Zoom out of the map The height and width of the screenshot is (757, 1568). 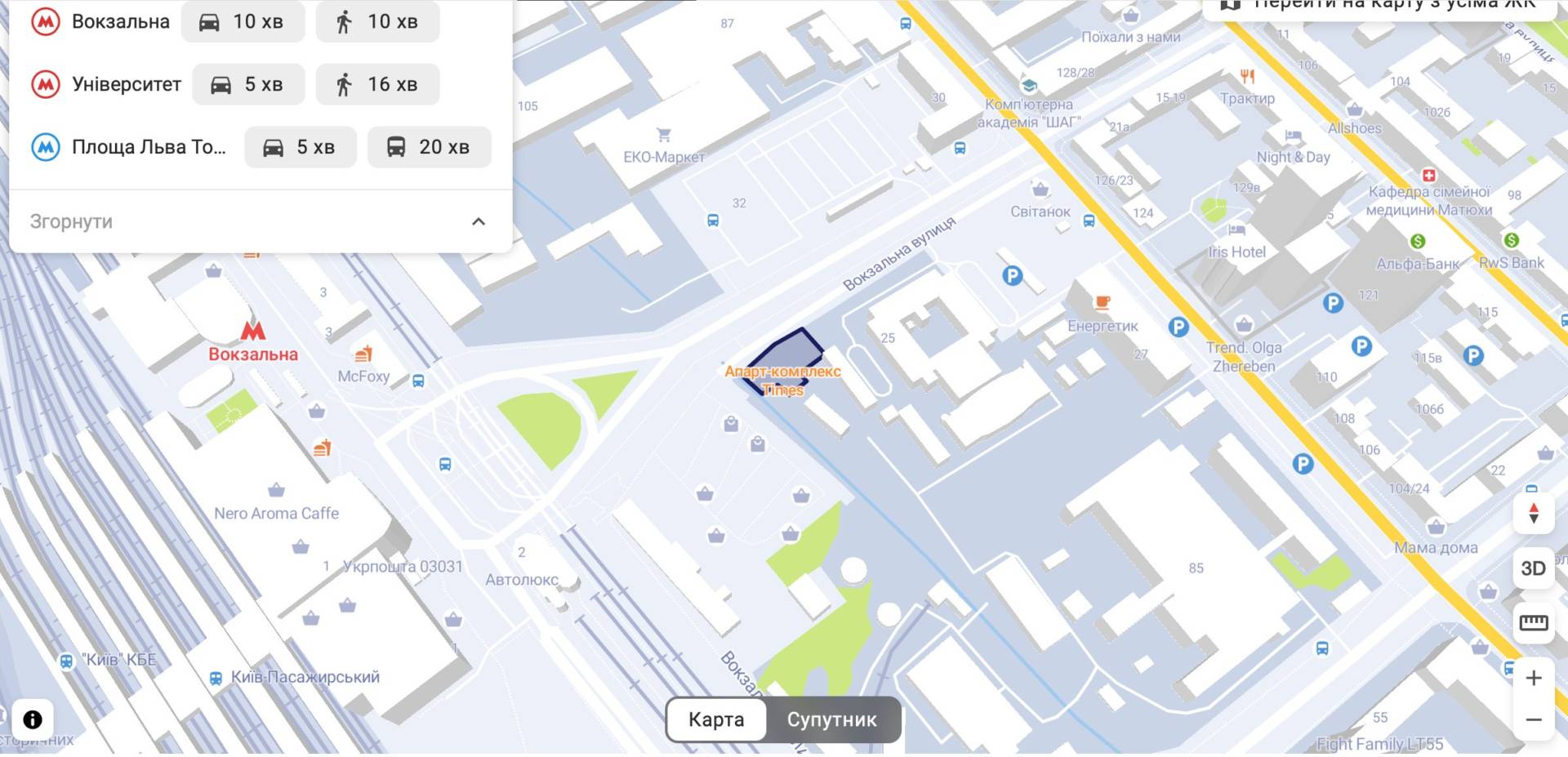click(x=1533, y=719)
